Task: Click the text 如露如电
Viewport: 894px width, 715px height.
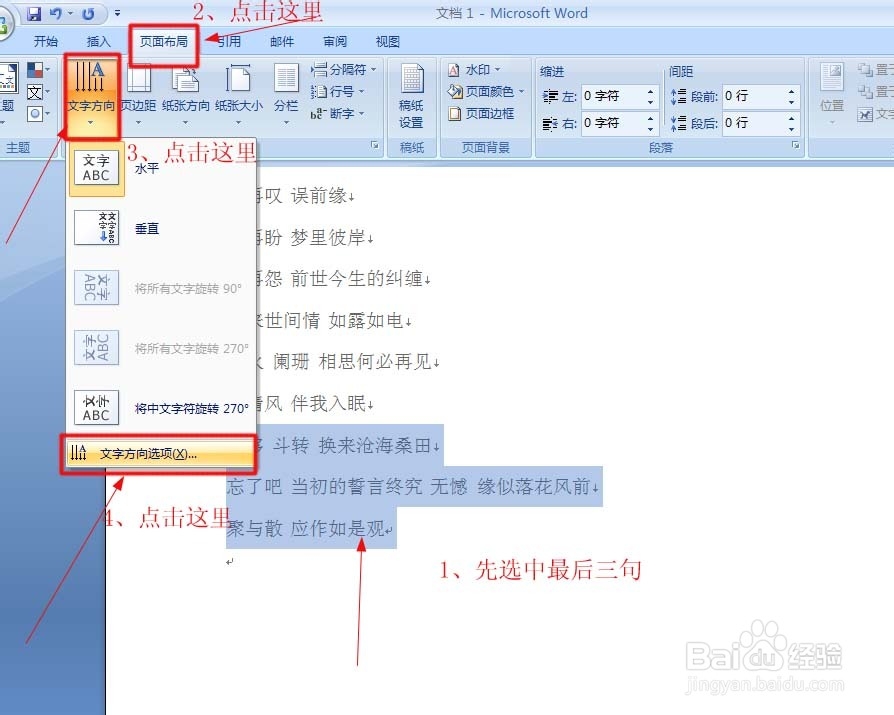Action: (x=366, y=320)
